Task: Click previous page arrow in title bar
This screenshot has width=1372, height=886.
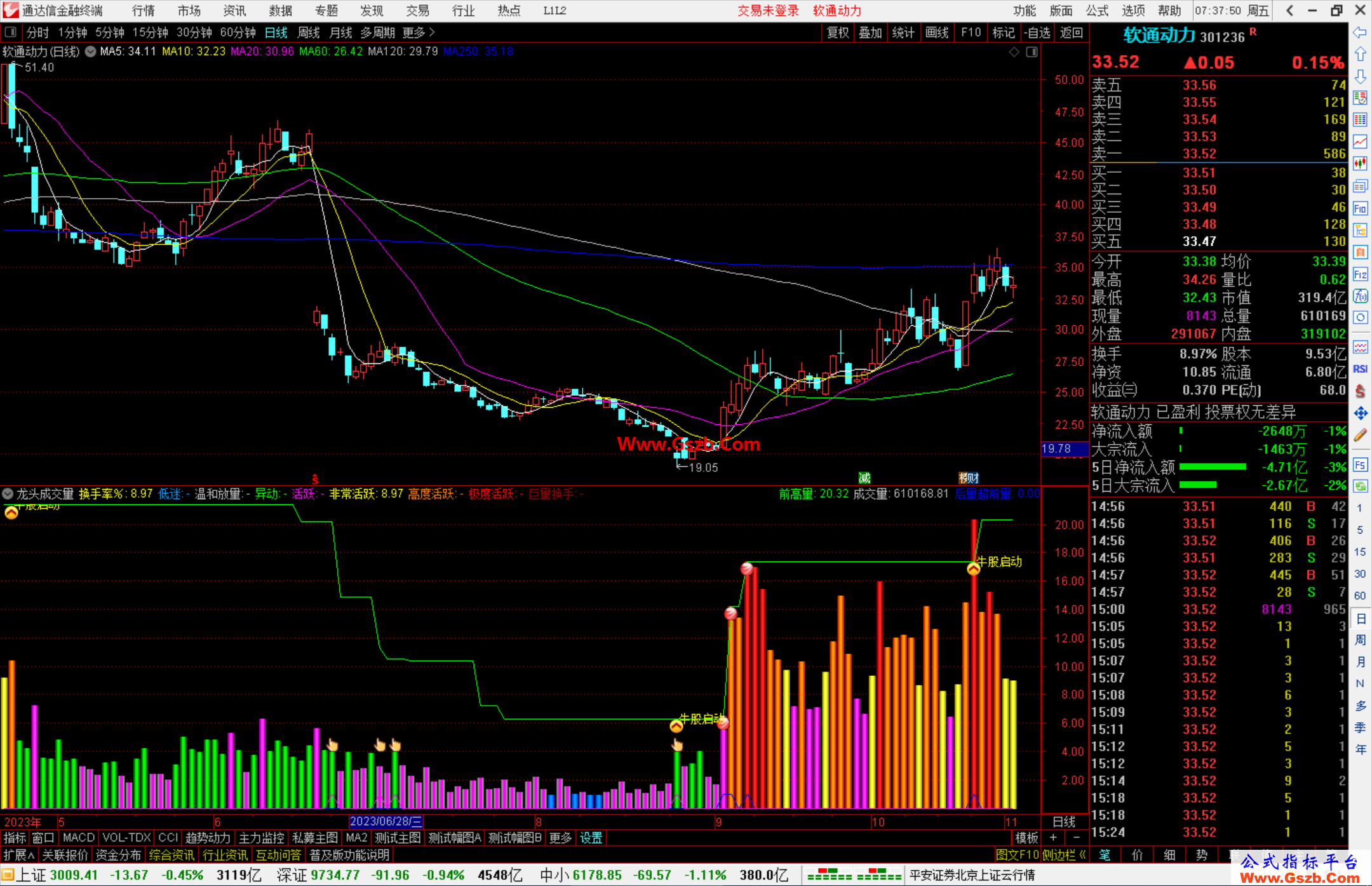Action: (1289, 11)
